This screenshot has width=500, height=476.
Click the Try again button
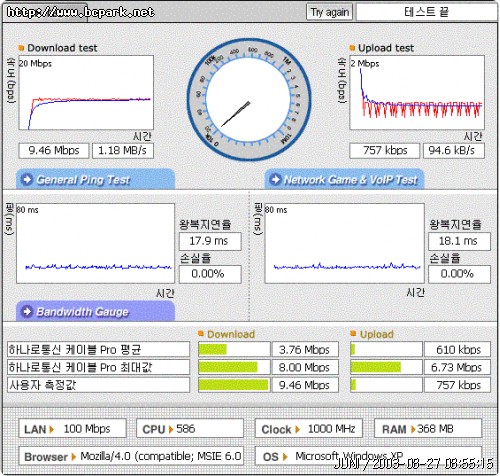[x=329, y=12]
